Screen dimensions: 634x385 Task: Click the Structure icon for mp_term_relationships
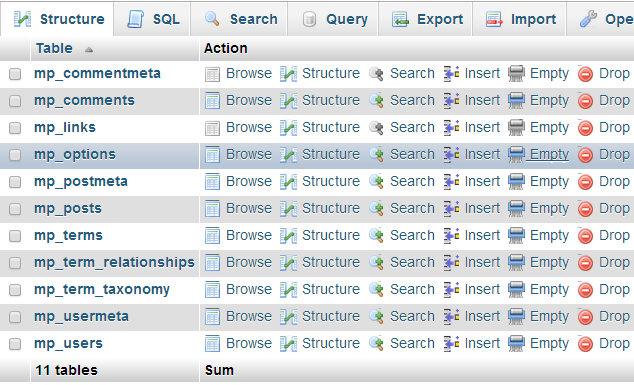(288, 263)
